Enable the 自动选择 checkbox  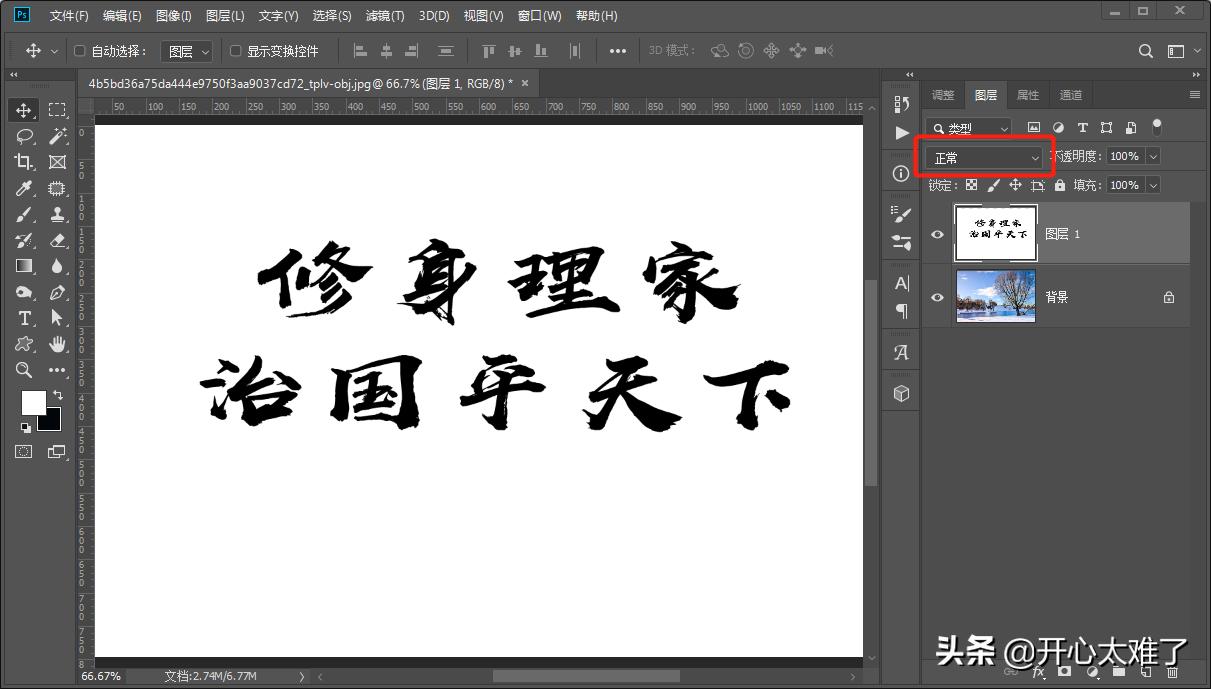[79, 50]
